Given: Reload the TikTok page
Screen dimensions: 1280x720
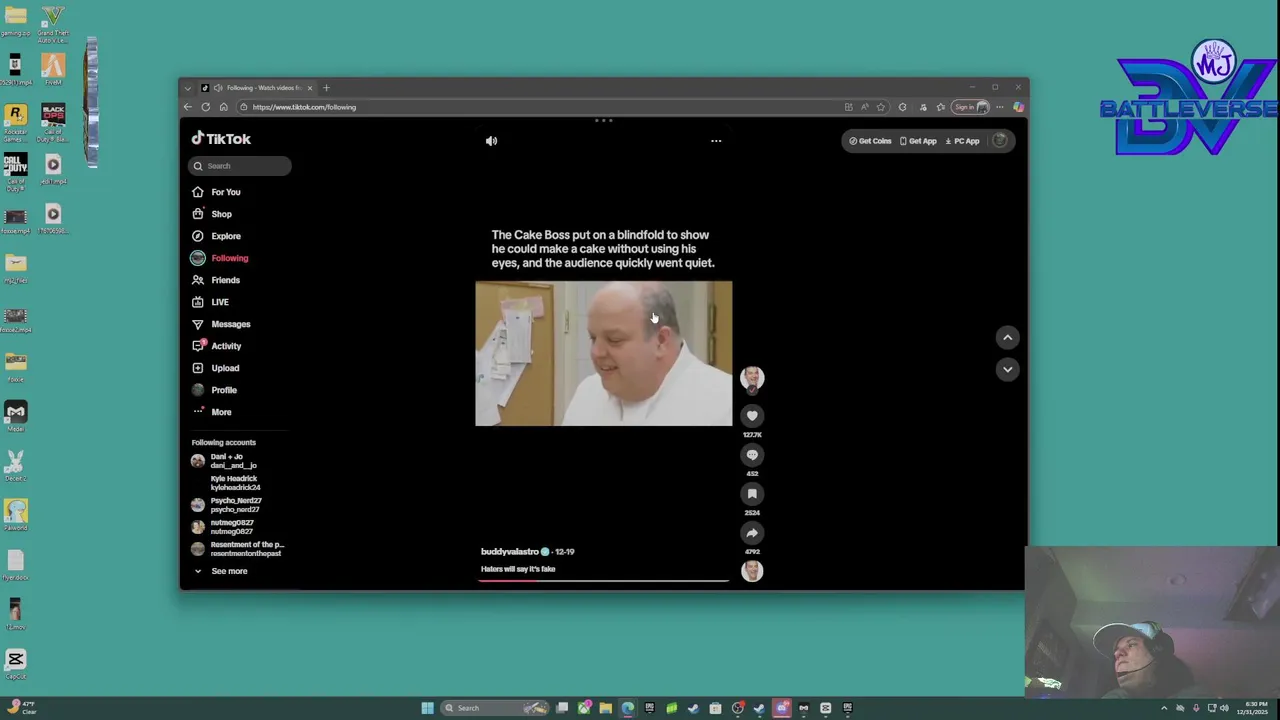Looking at the screenshot, I should pyautogui.click(x=206, y=107).
